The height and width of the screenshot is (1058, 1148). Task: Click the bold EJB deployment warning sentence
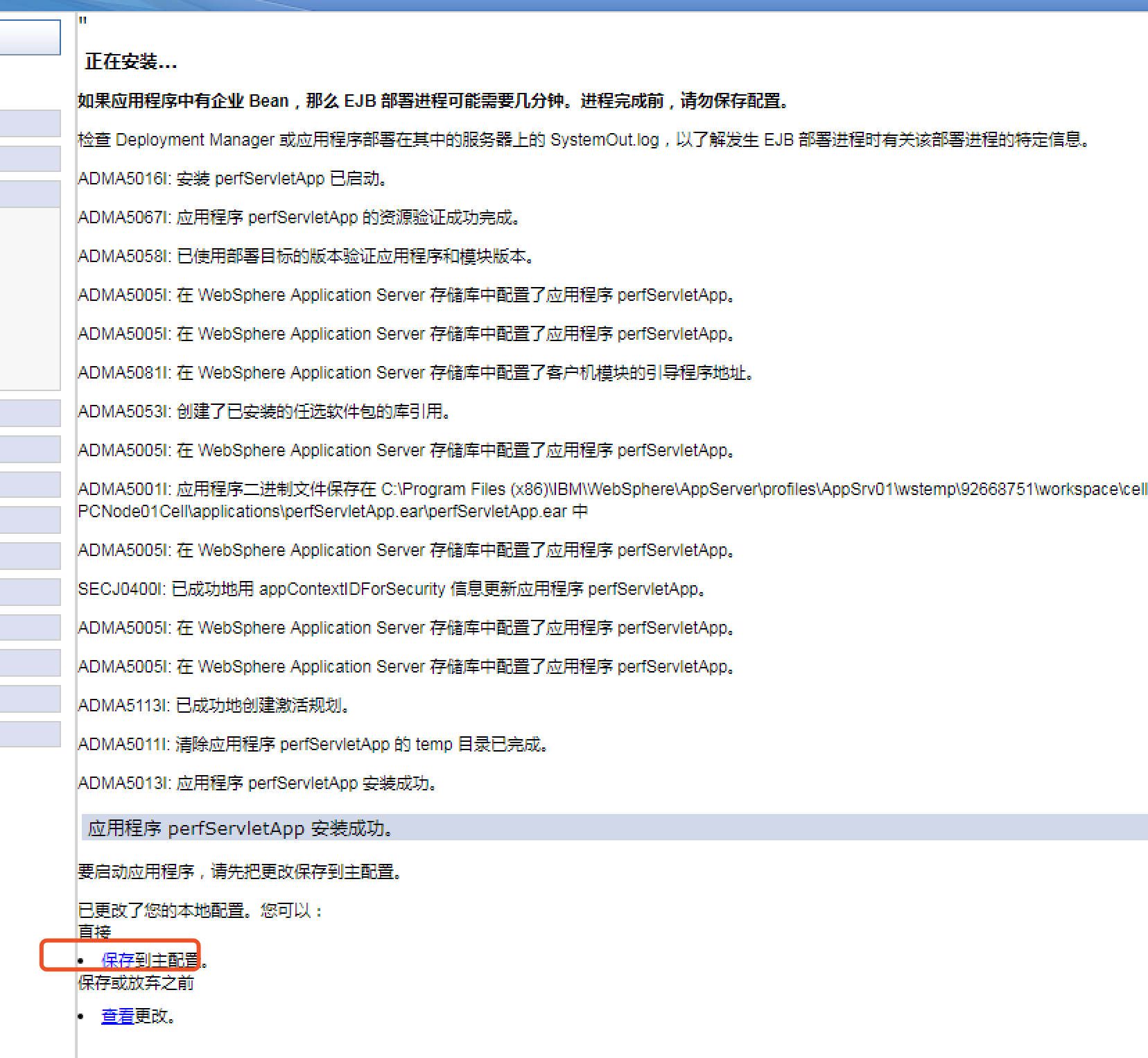pos(433,101)
